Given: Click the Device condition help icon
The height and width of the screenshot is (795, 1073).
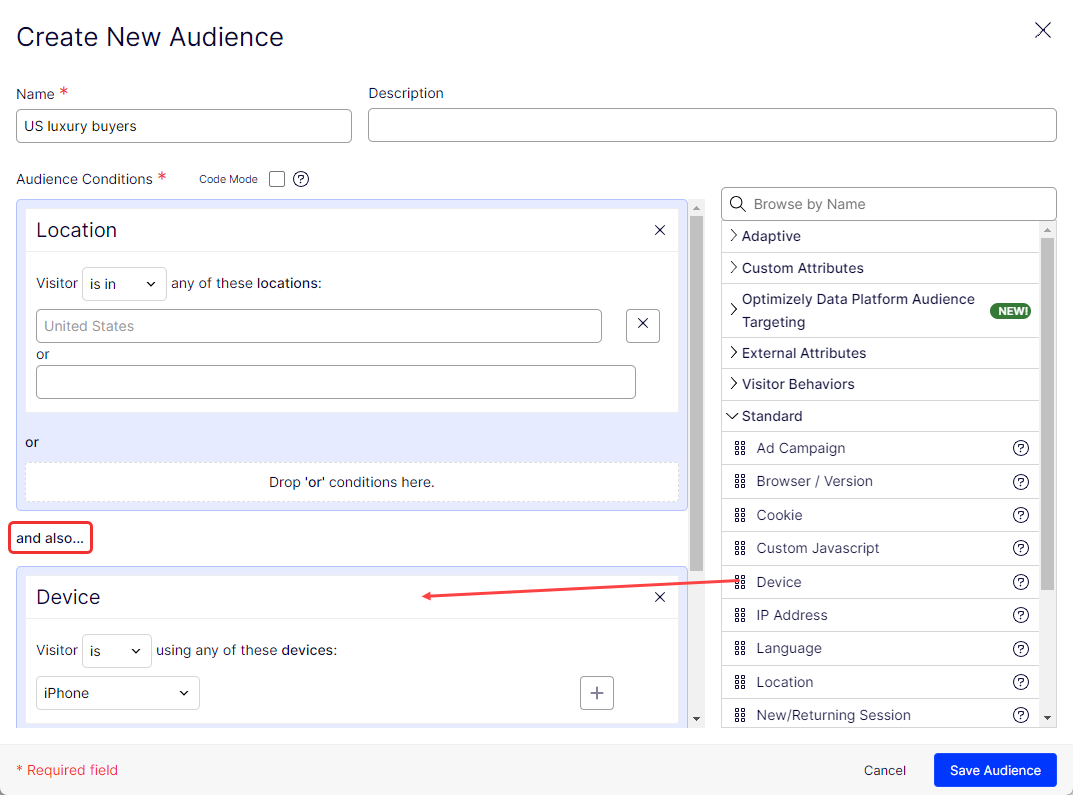Looking at the screenshot, I should [x=1021, y=582].
